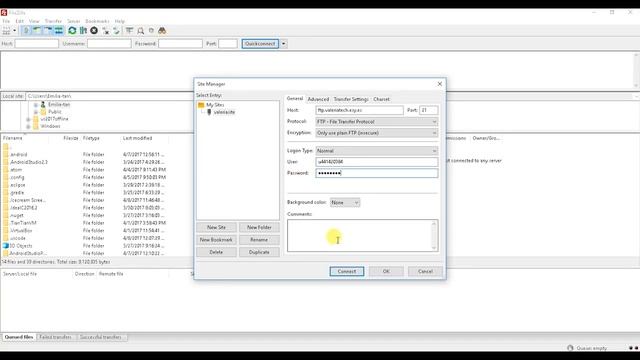This screenshot has height=360, width=640.
Task: Click the New Site button
Action: [216, 227]
